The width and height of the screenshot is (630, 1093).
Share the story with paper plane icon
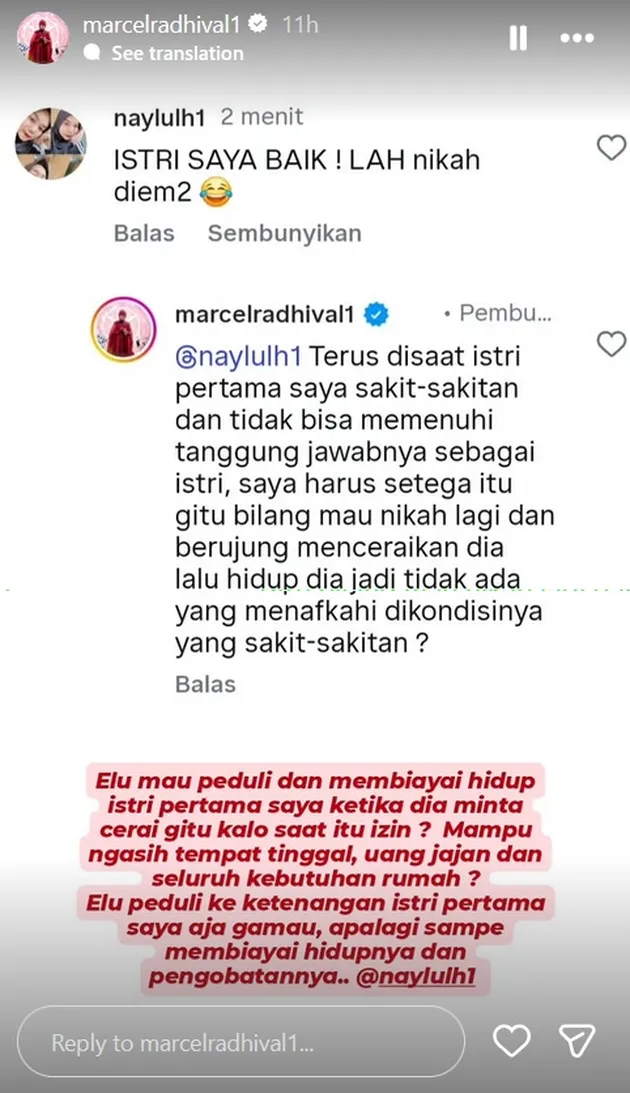[578, 1041]
